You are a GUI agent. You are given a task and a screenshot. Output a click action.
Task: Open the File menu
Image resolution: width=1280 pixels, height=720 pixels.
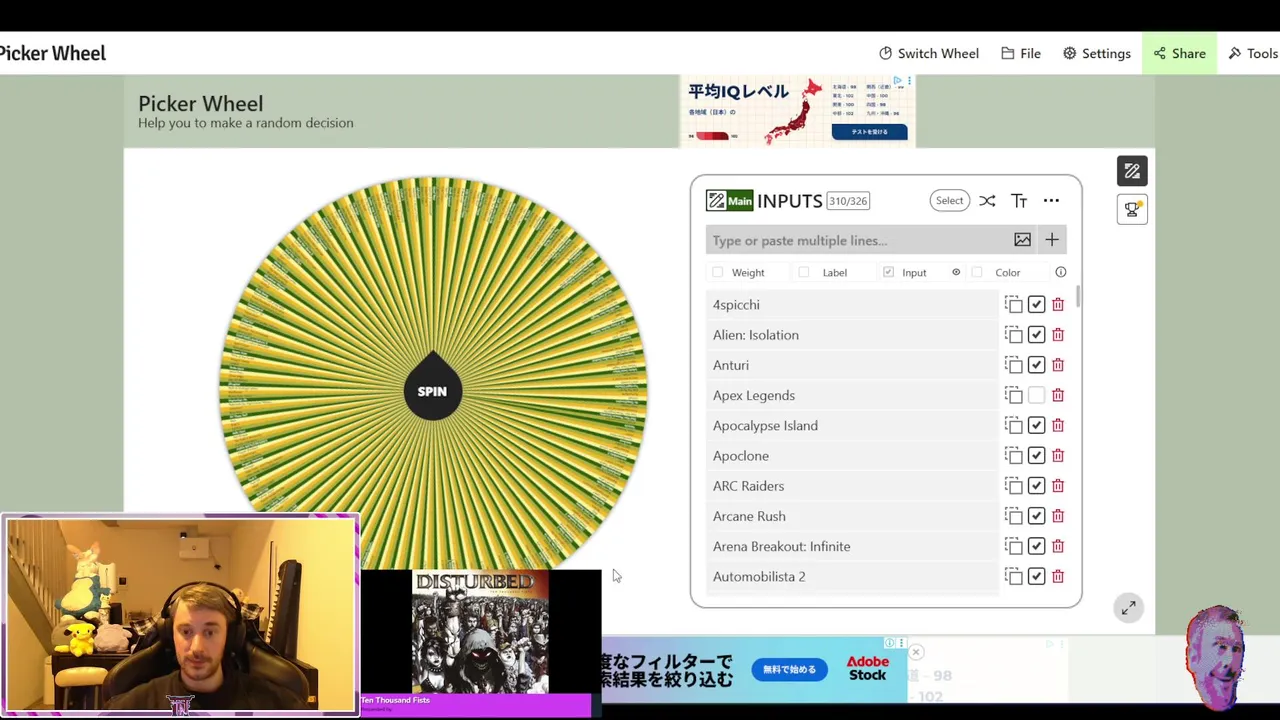point(1021,53)
